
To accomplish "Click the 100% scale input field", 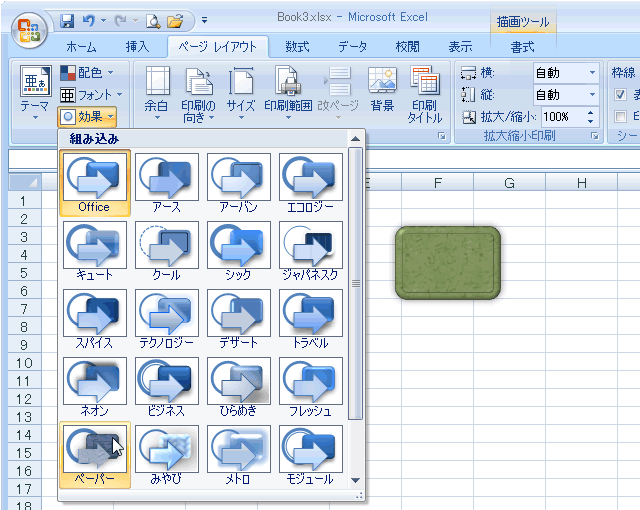I will tap(563, 117).
